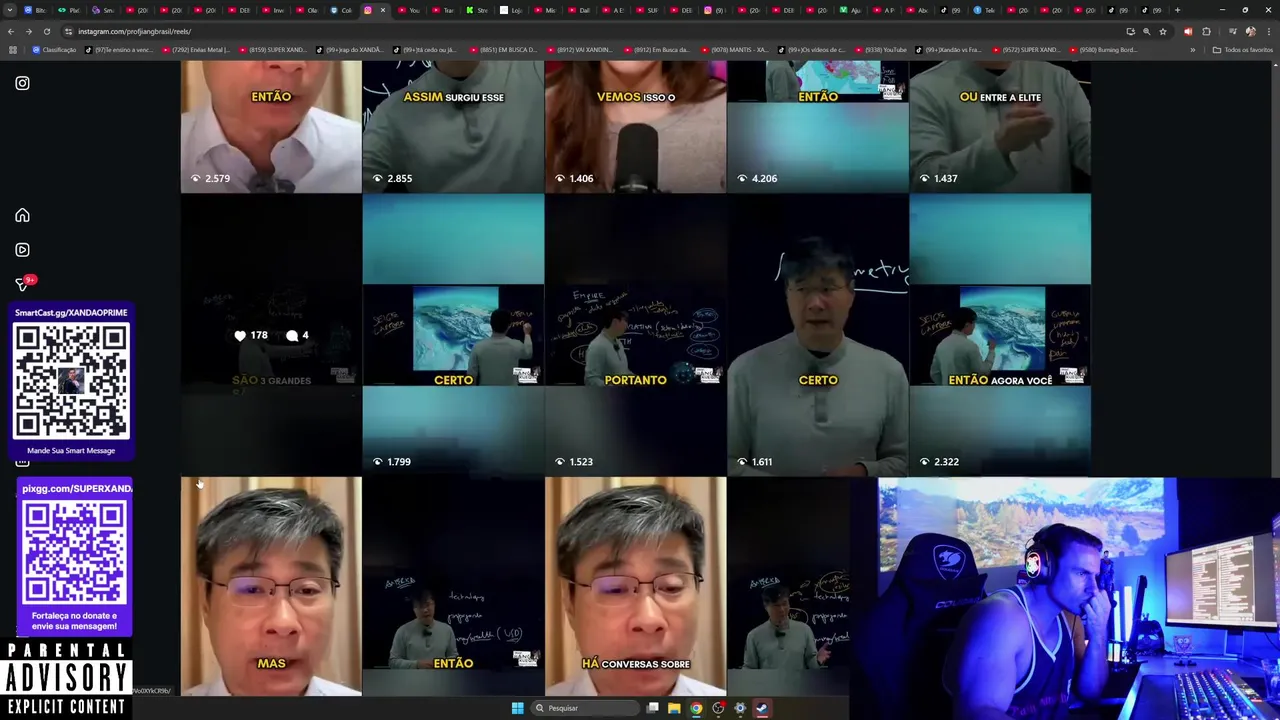Expand the tab search dropdown arrow

(x=10, y=10)
